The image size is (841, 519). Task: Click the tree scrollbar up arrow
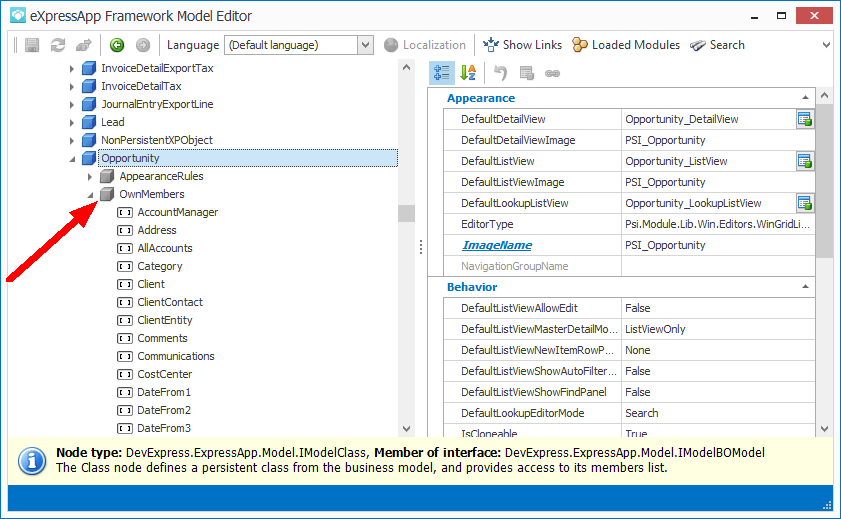pyautogui.click(x=406, y=68)
